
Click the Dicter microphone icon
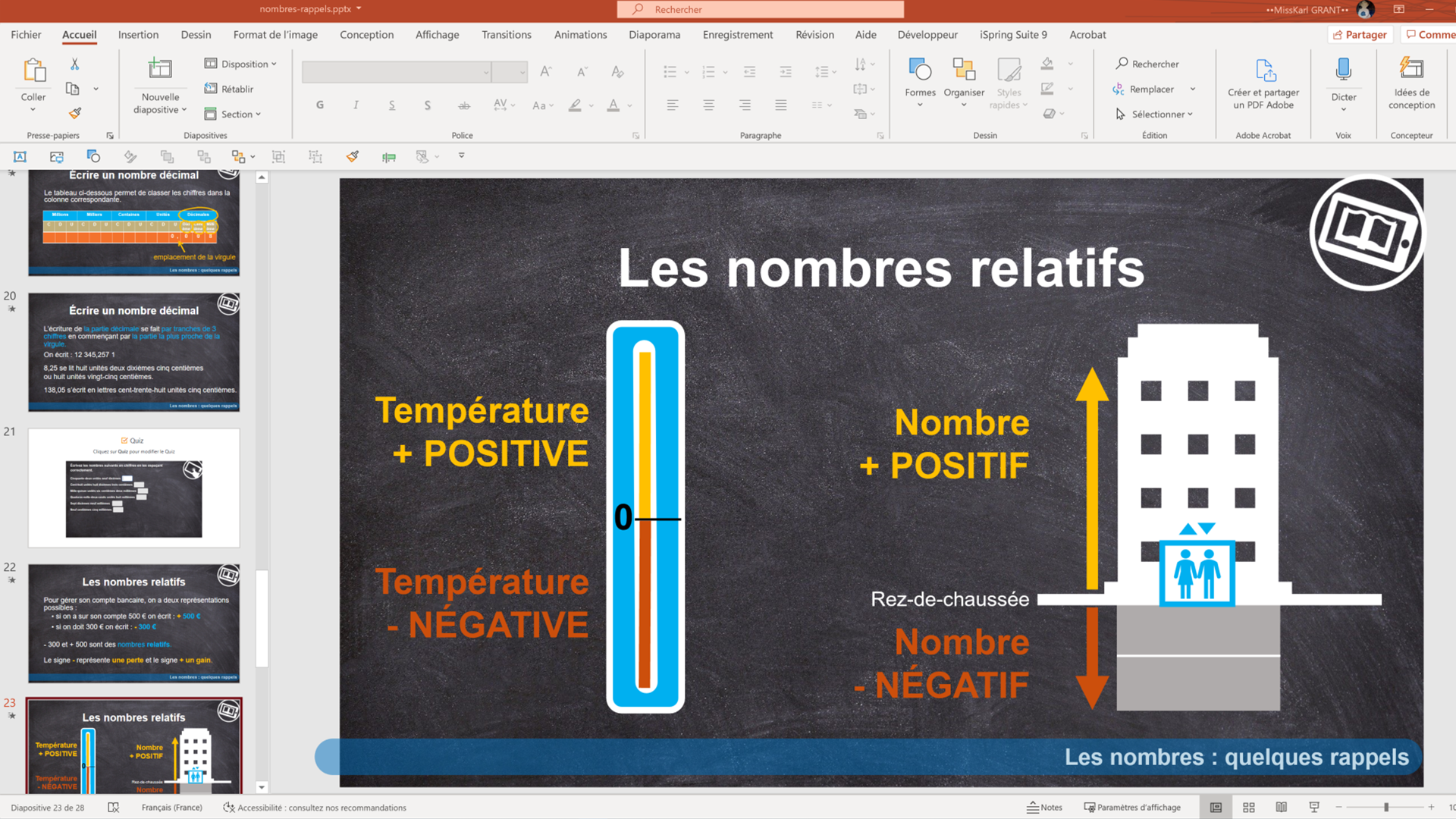pyautogui.click(x=1343, y=70)
